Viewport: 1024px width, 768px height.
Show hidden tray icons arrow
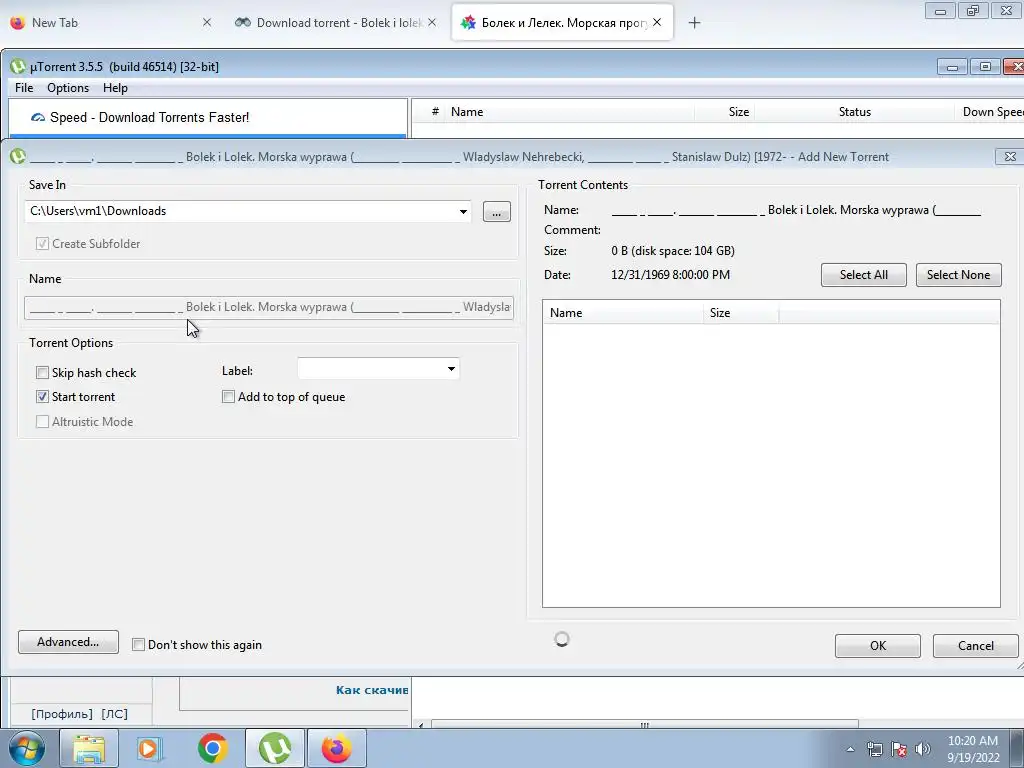850,749
